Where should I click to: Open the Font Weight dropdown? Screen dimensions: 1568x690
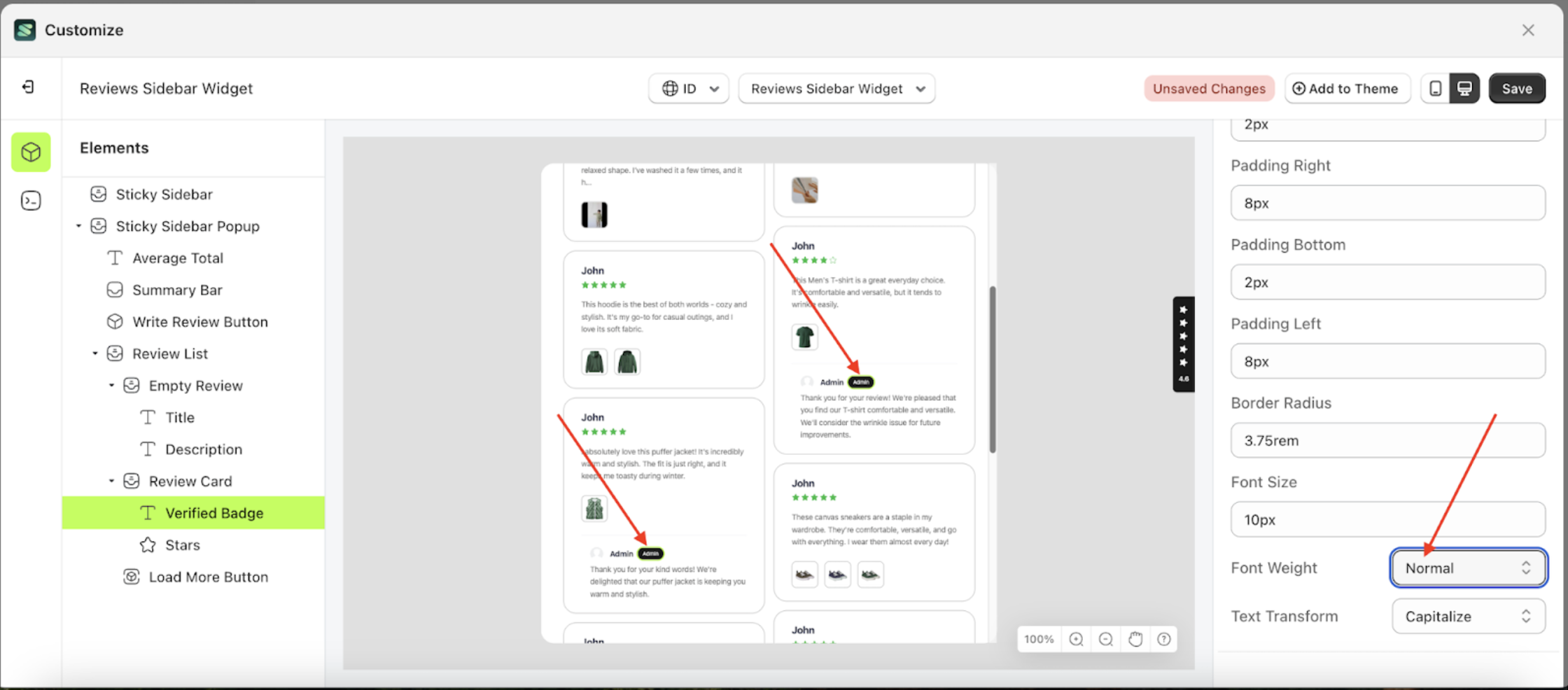tap(1468, 568)
